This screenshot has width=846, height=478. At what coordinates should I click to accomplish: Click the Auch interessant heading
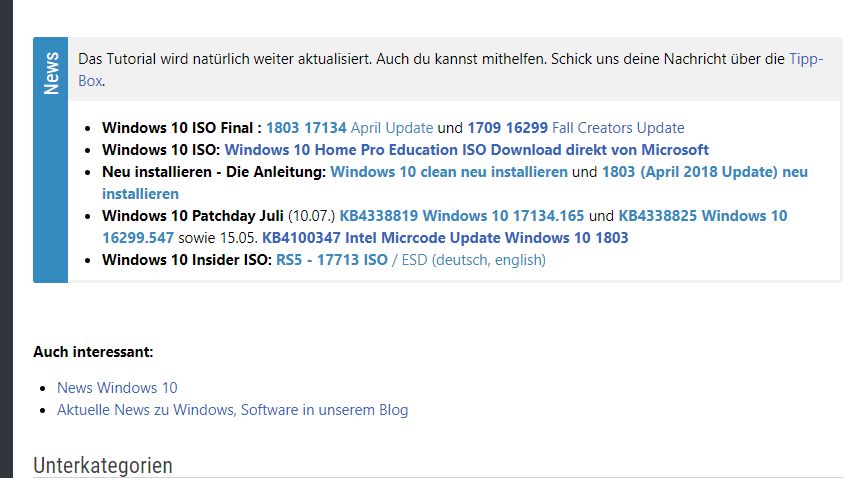point(93,352)
